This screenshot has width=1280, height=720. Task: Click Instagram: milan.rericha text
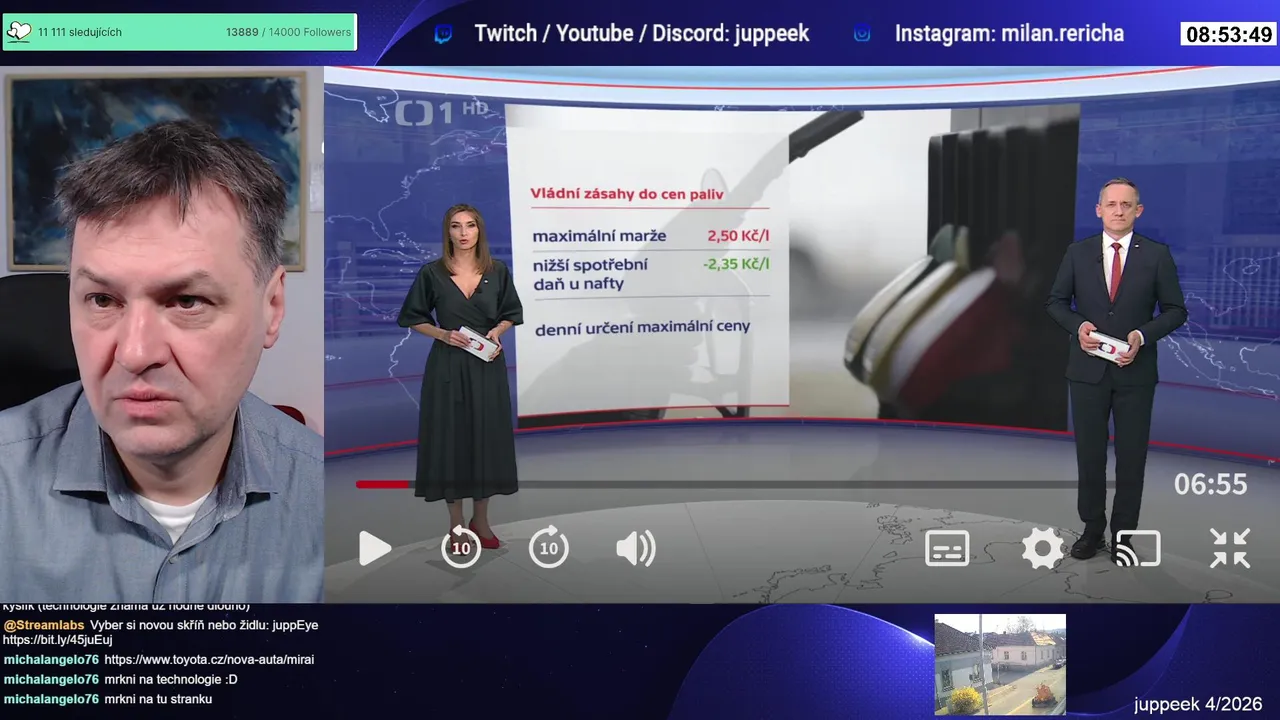coord(1009,34)
